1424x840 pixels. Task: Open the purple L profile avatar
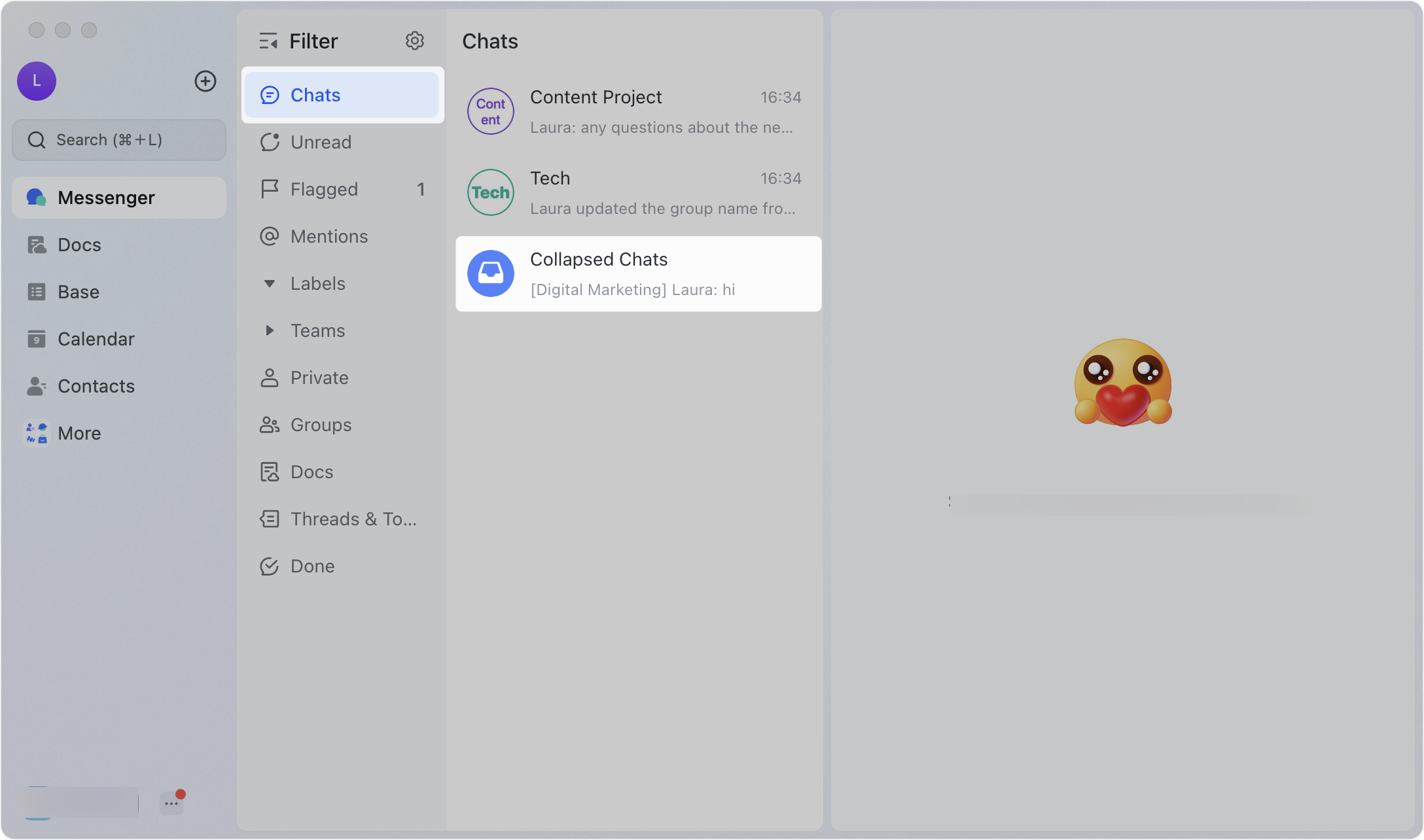pyautogui.click(x=37, y=81)
